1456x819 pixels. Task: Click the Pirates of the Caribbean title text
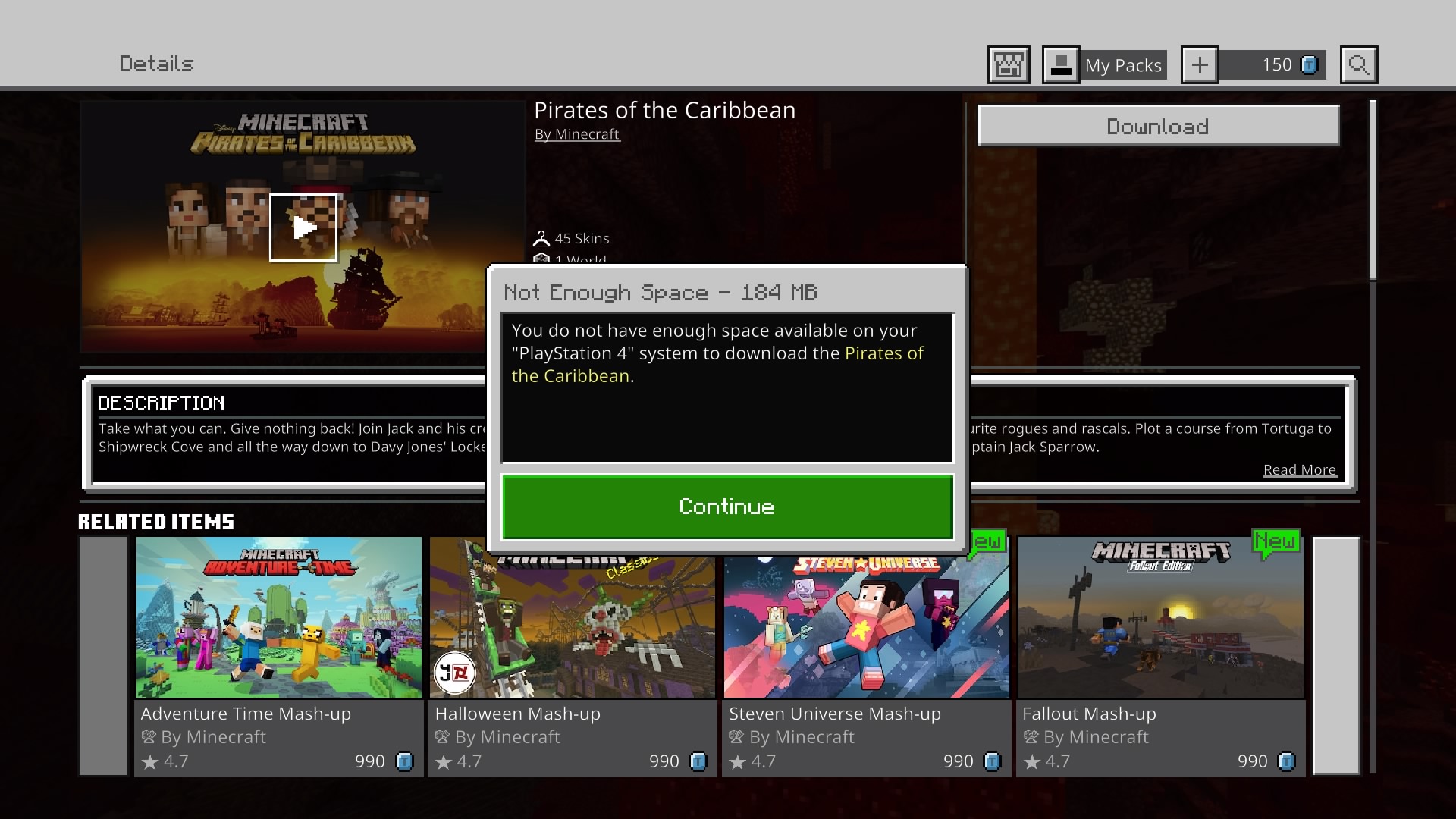coord(665,111)
